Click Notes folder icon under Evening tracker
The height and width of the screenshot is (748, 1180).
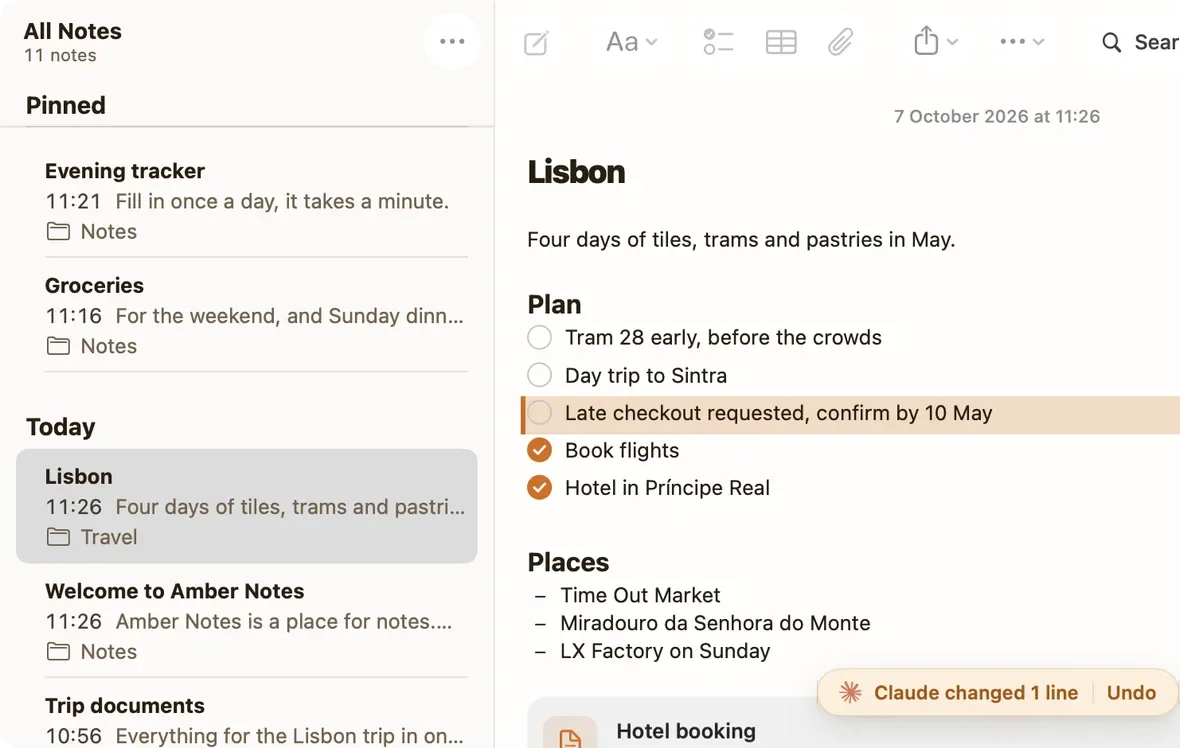[58, 231]
